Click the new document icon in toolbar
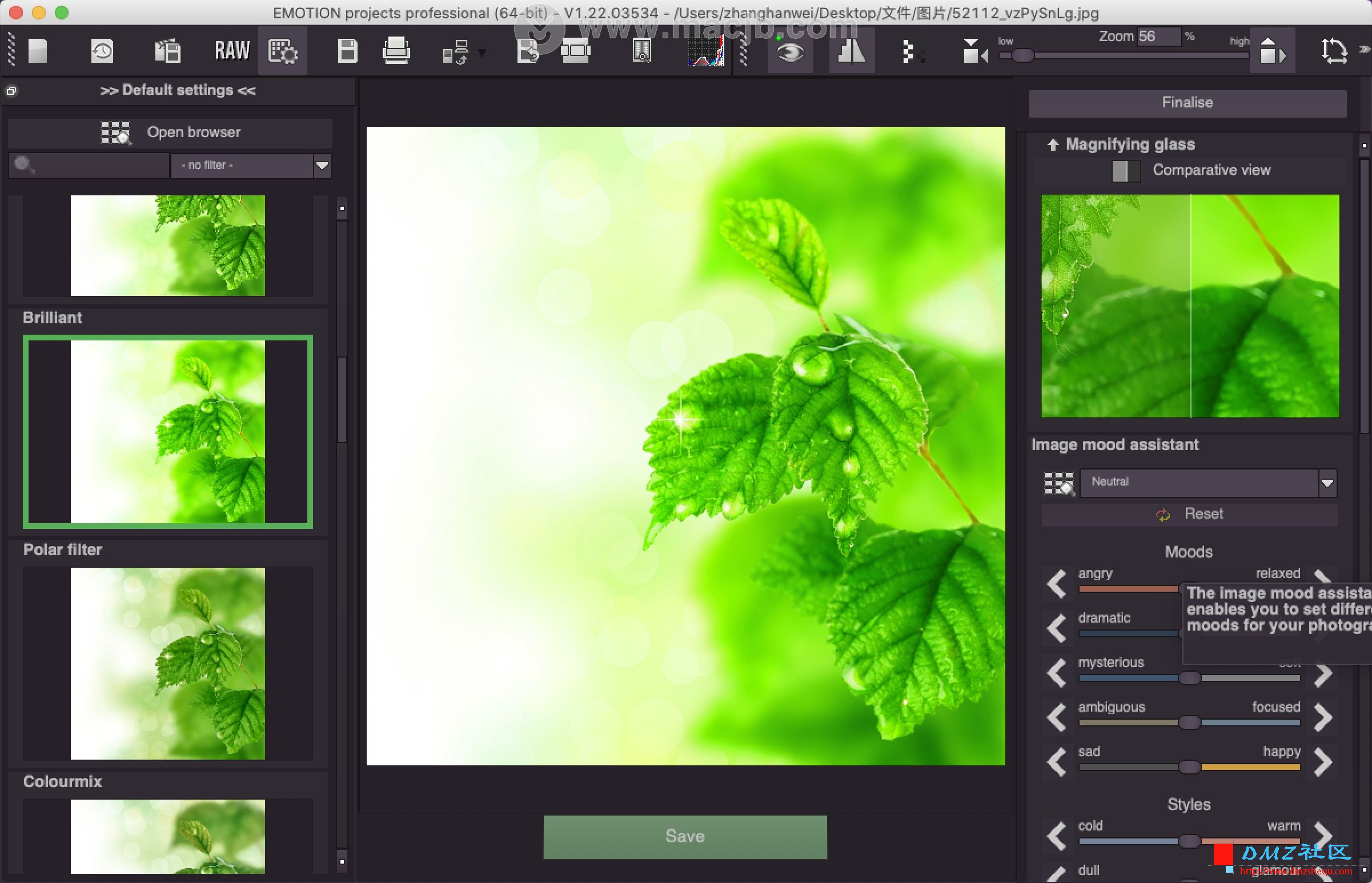 tap(37, 51)
